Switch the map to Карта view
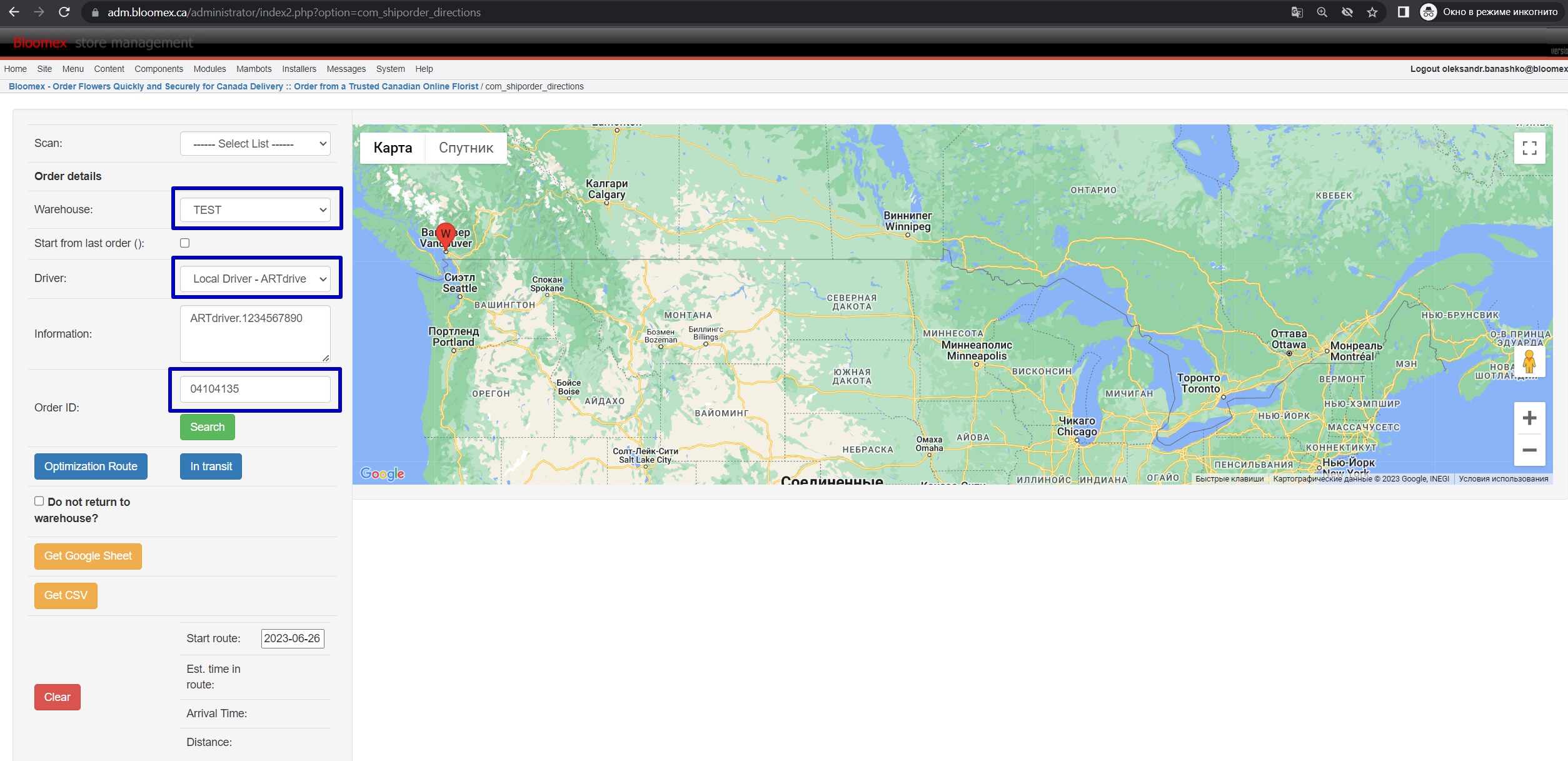The height and width of the screenshot is (761, 1568). (393, 148)
